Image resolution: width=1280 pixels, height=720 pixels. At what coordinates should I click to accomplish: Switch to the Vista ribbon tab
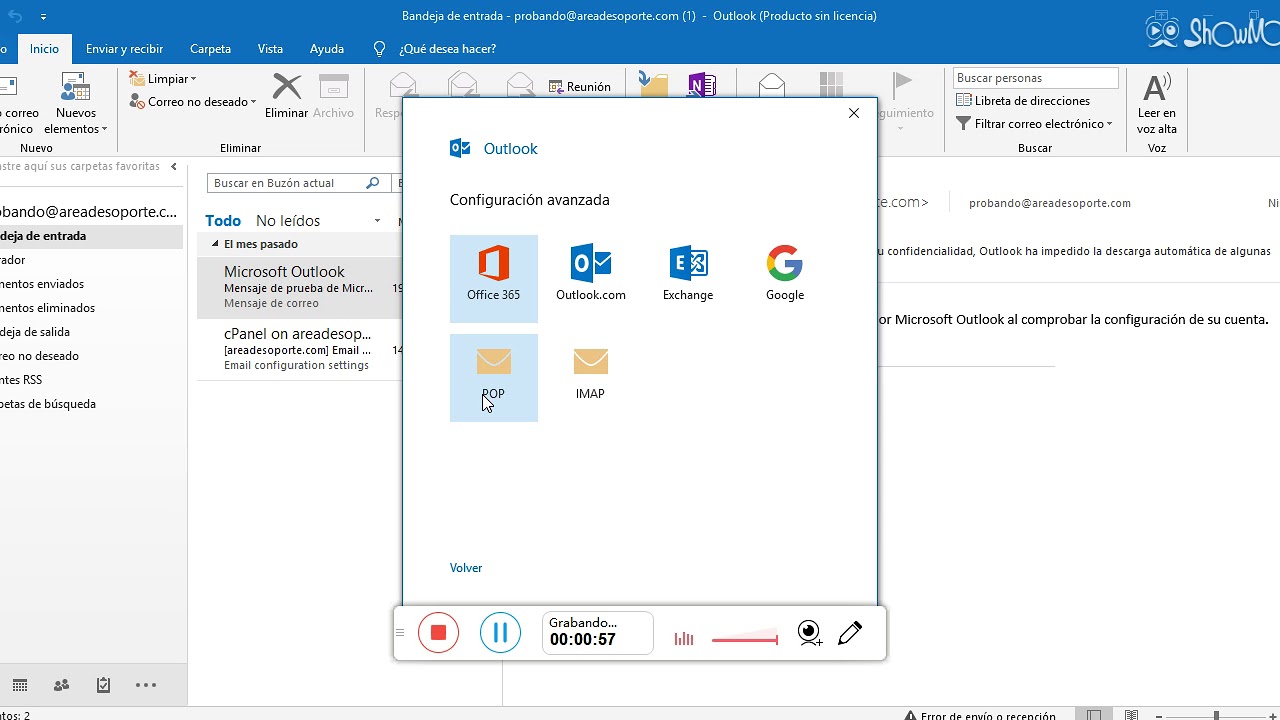270,48
